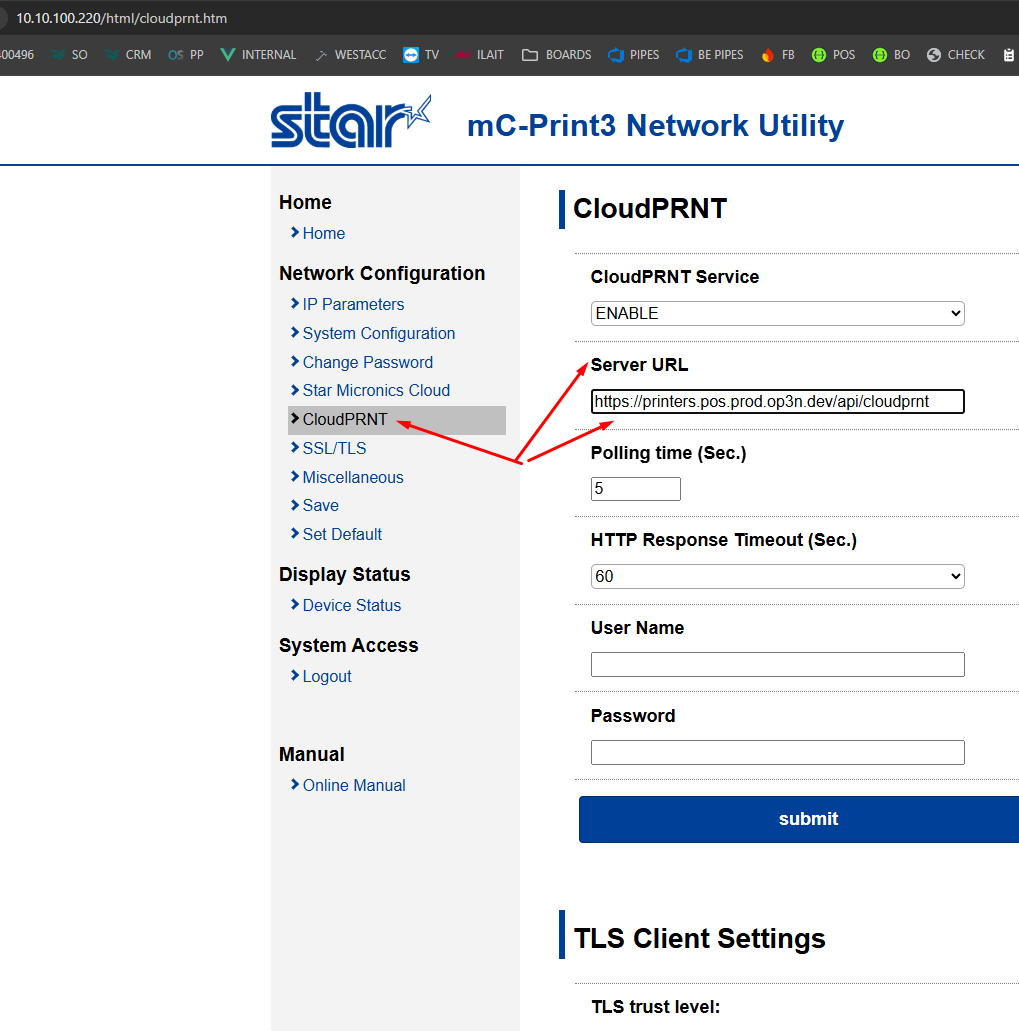Open the Online Manual link
1019x1031 pixels.
pyautogui.click(x=354, y=785)
